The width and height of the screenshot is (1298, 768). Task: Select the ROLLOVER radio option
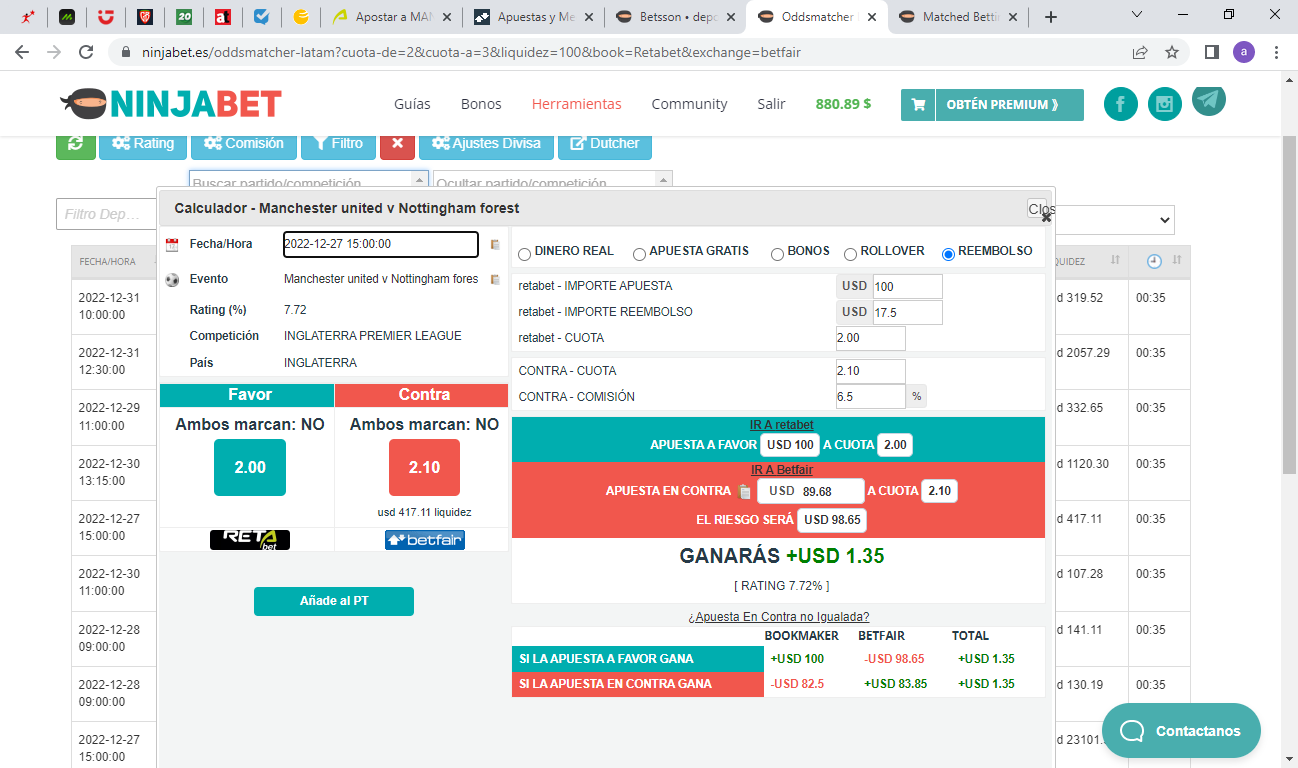[x=851, y=255]
